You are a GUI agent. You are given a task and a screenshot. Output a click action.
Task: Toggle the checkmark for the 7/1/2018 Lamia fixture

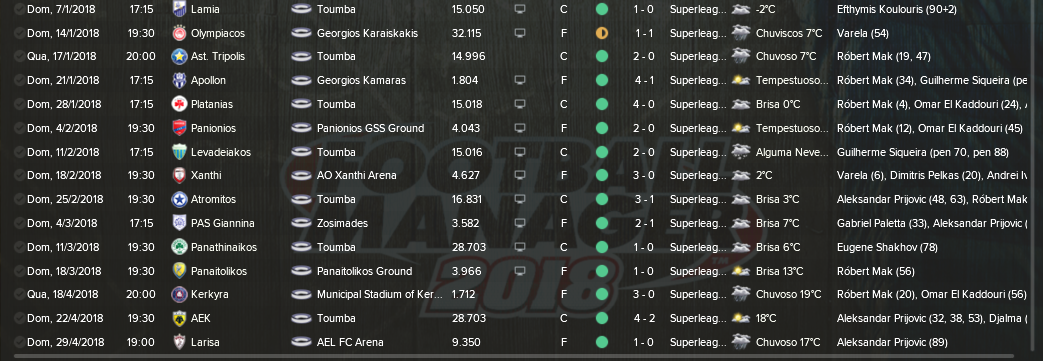19,9
